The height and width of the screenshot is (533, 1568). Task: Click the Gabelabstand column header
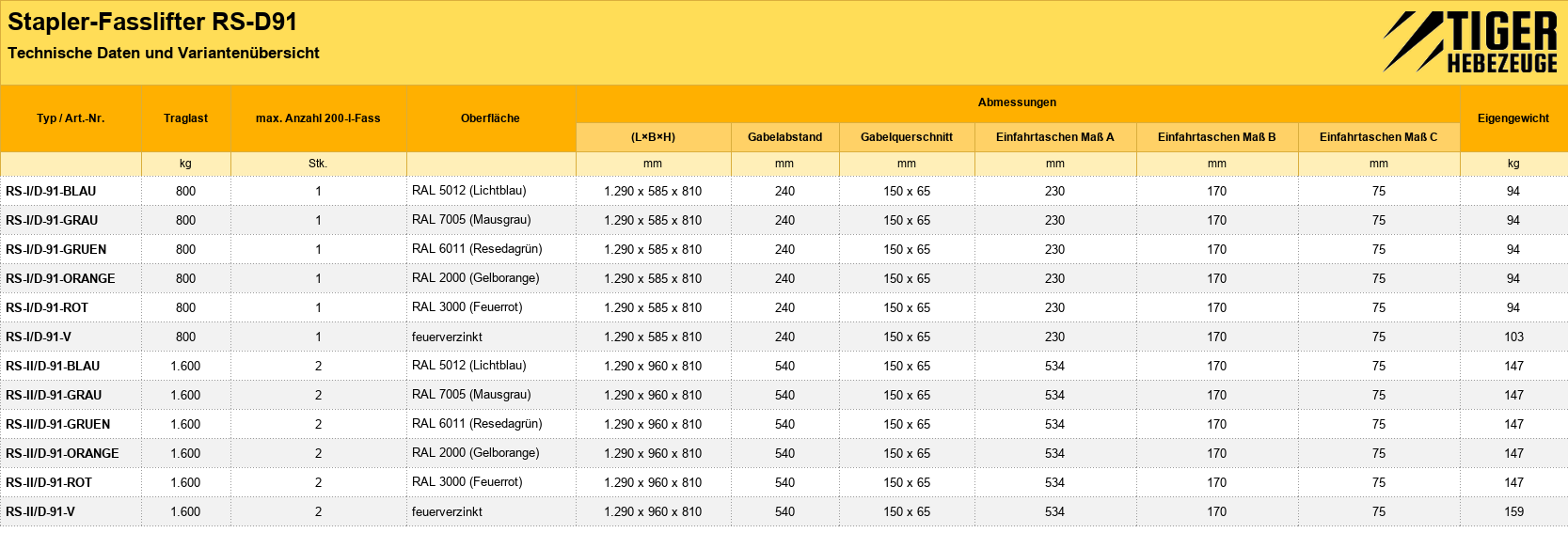tap(784, 137)
